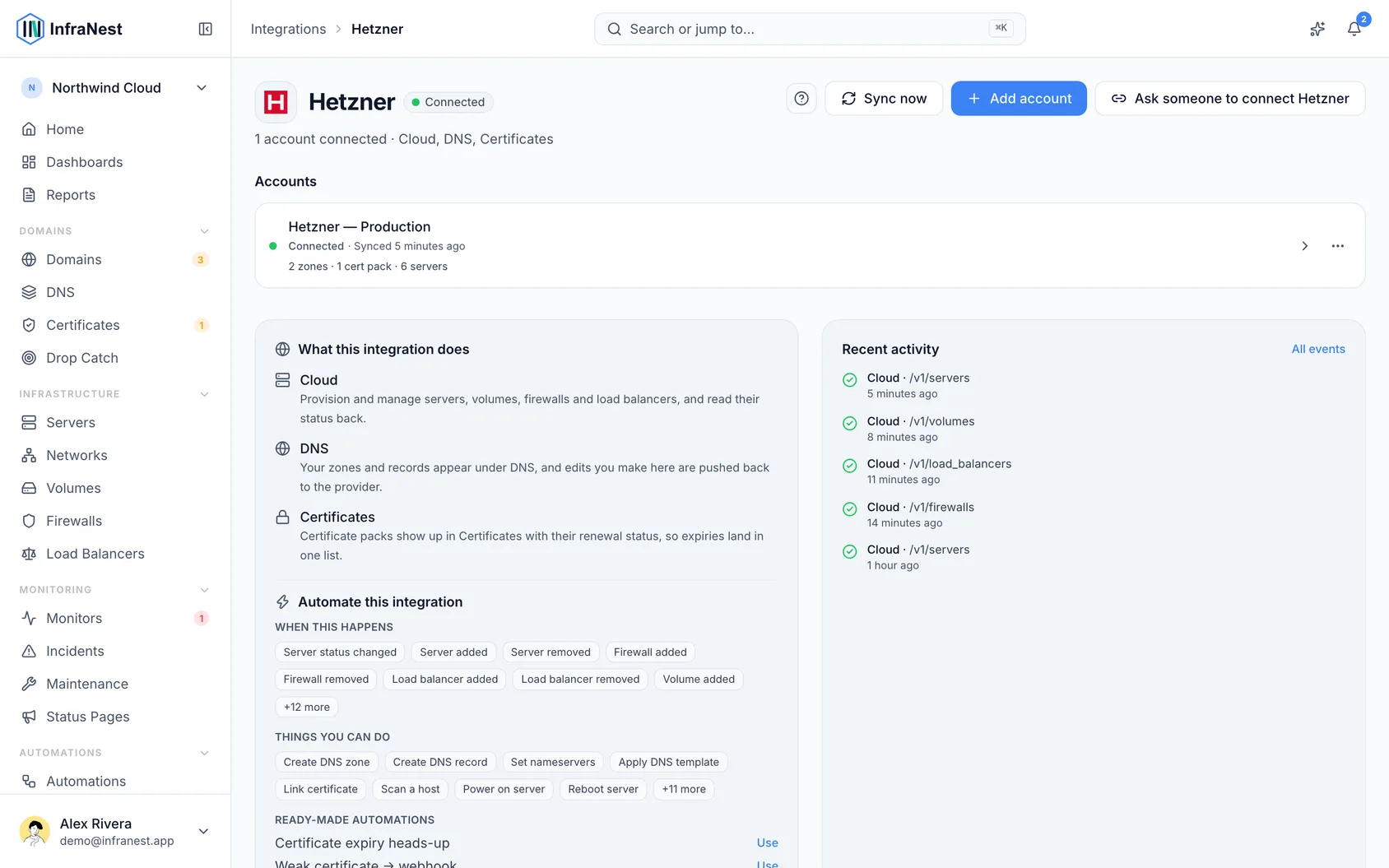Click the Maintenance wrench icon
Screen dimensions: 1389x868
point(29,684)
